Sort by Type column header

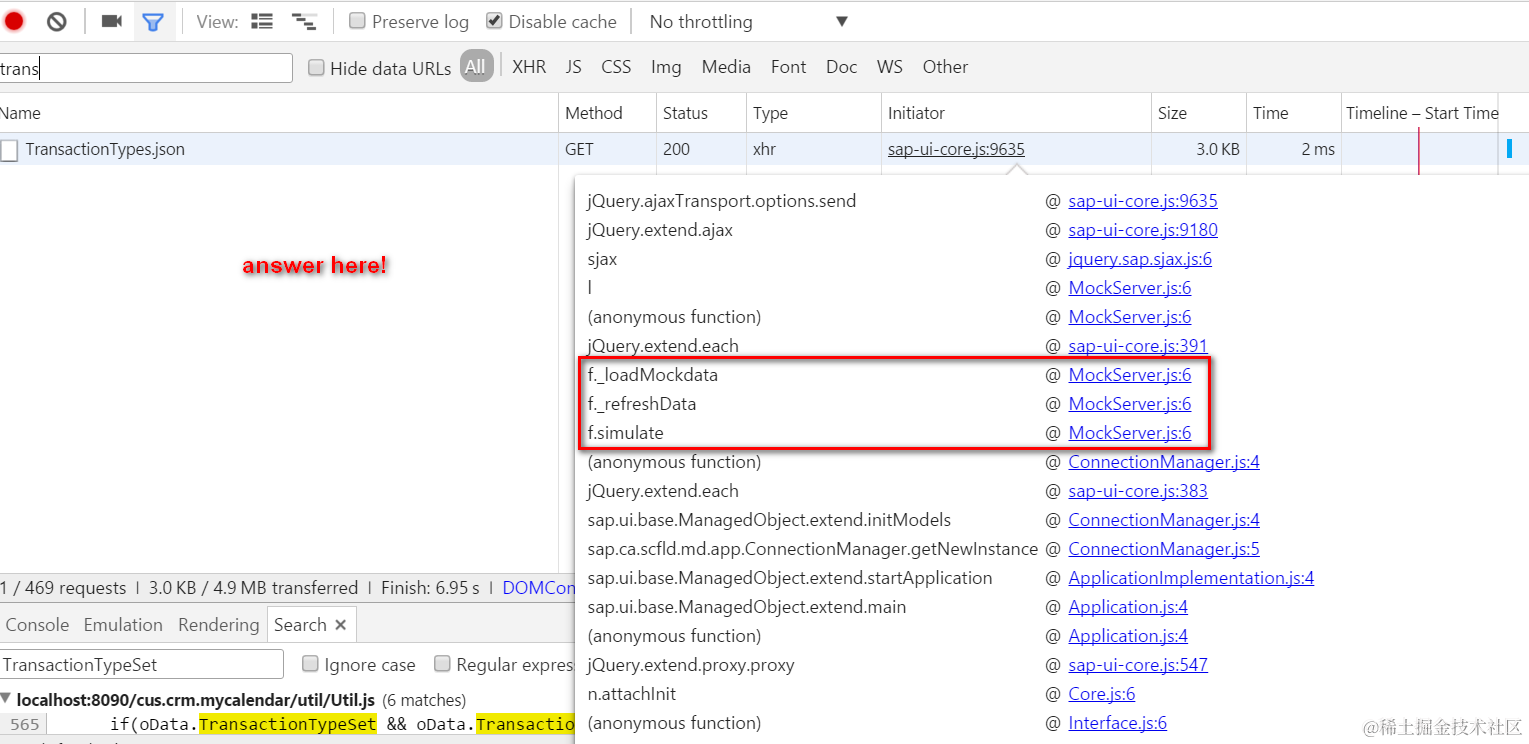(814, 113)
